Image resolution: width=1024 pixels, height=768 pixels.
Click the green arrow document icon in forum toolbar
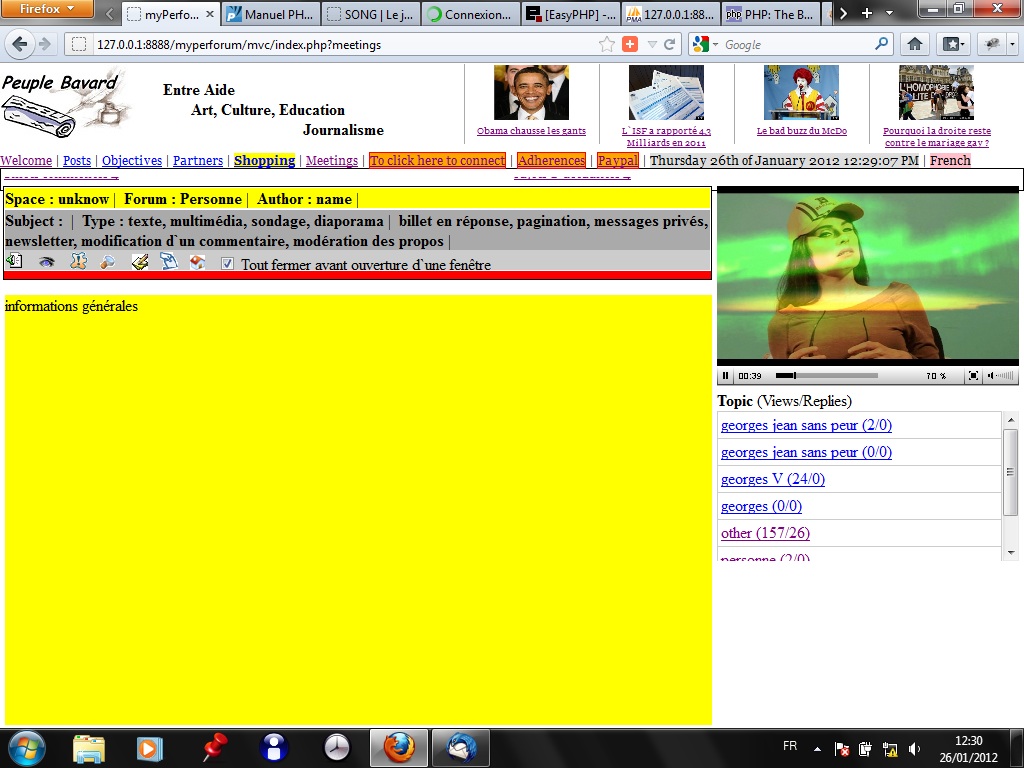click(x=14, y=261)
